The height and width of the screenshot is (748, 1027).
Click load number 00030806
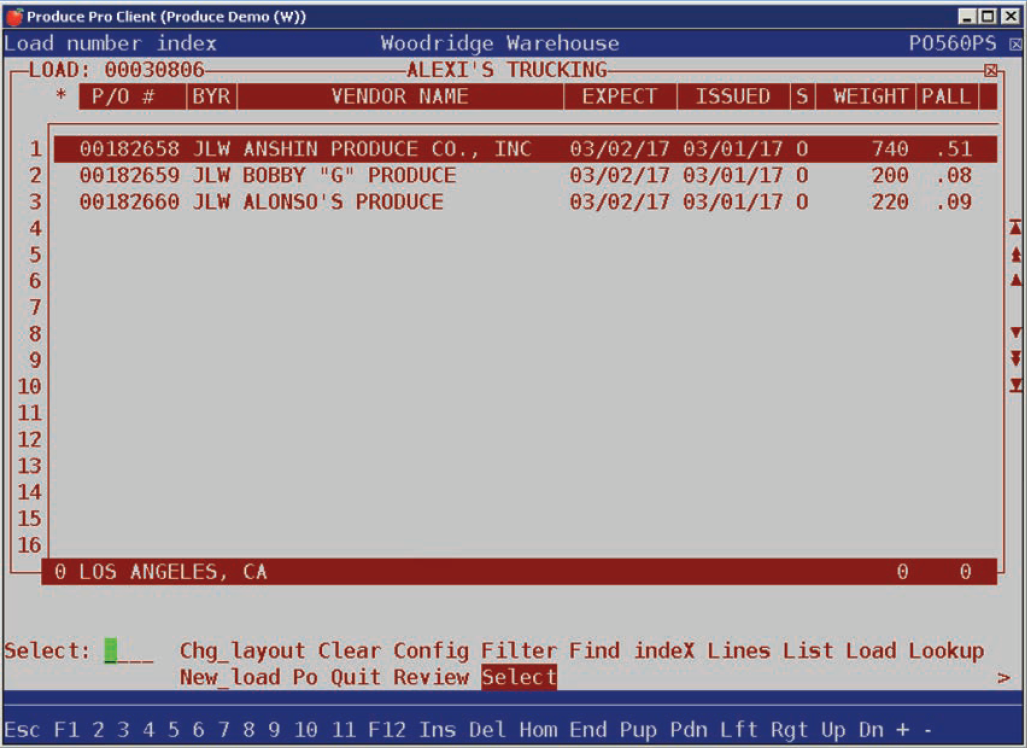(155, 70)
